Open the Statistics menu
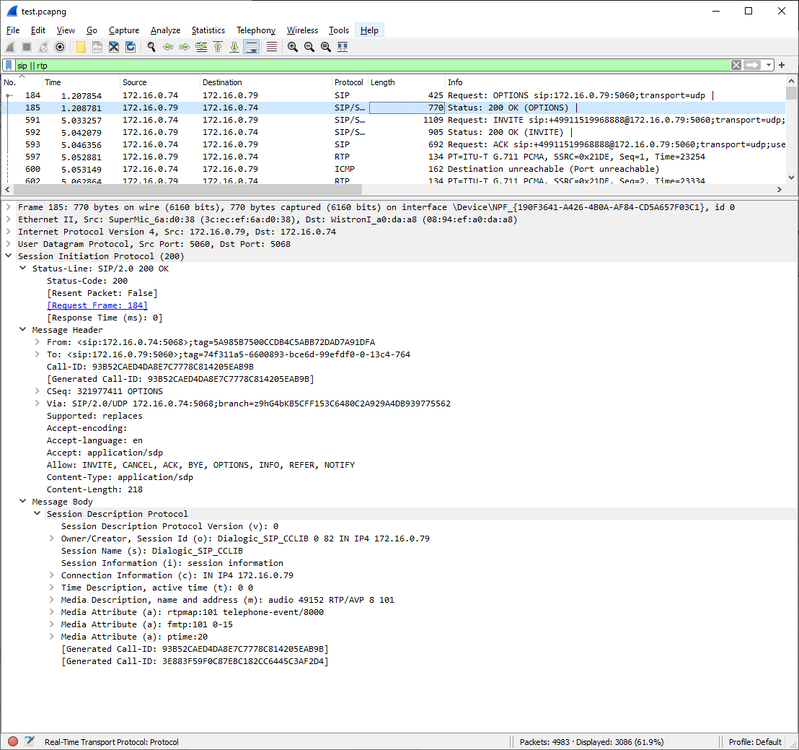 208,31
